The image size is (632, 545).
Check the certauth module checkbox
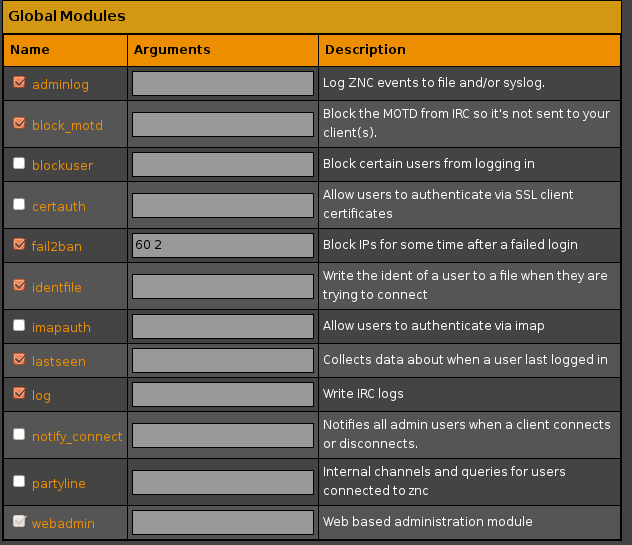pos(19,204)
